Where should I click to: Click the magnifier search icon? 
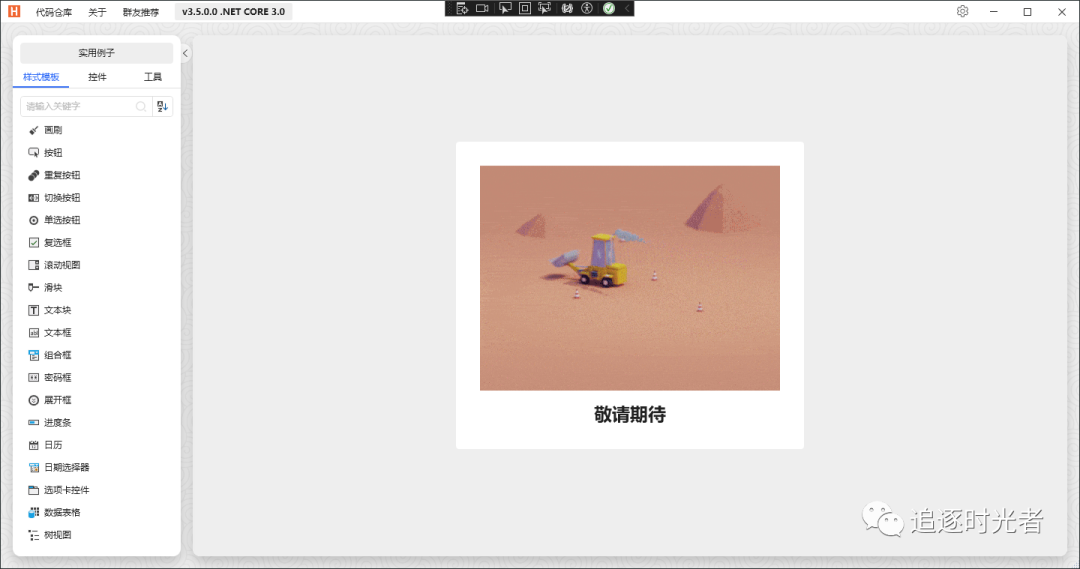click(x=141, y=106)
